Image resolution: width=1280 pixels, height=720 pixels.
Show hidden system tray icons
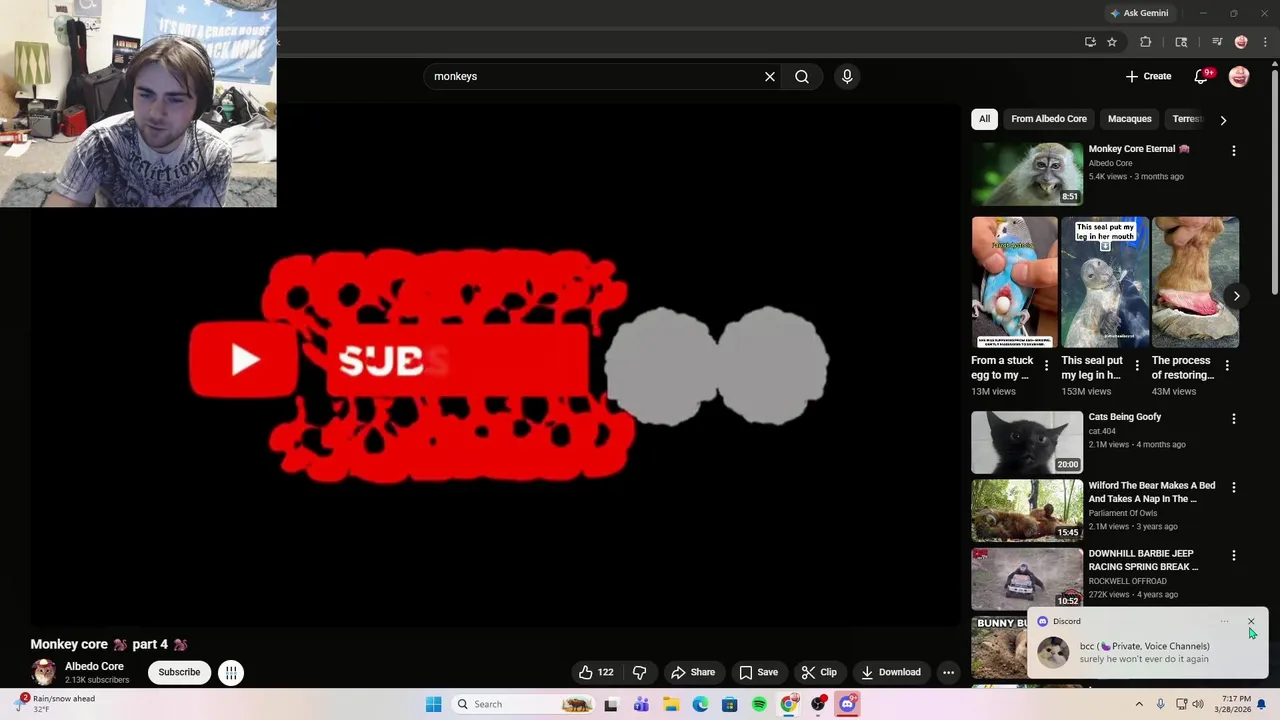click(x=1138, y=704)
